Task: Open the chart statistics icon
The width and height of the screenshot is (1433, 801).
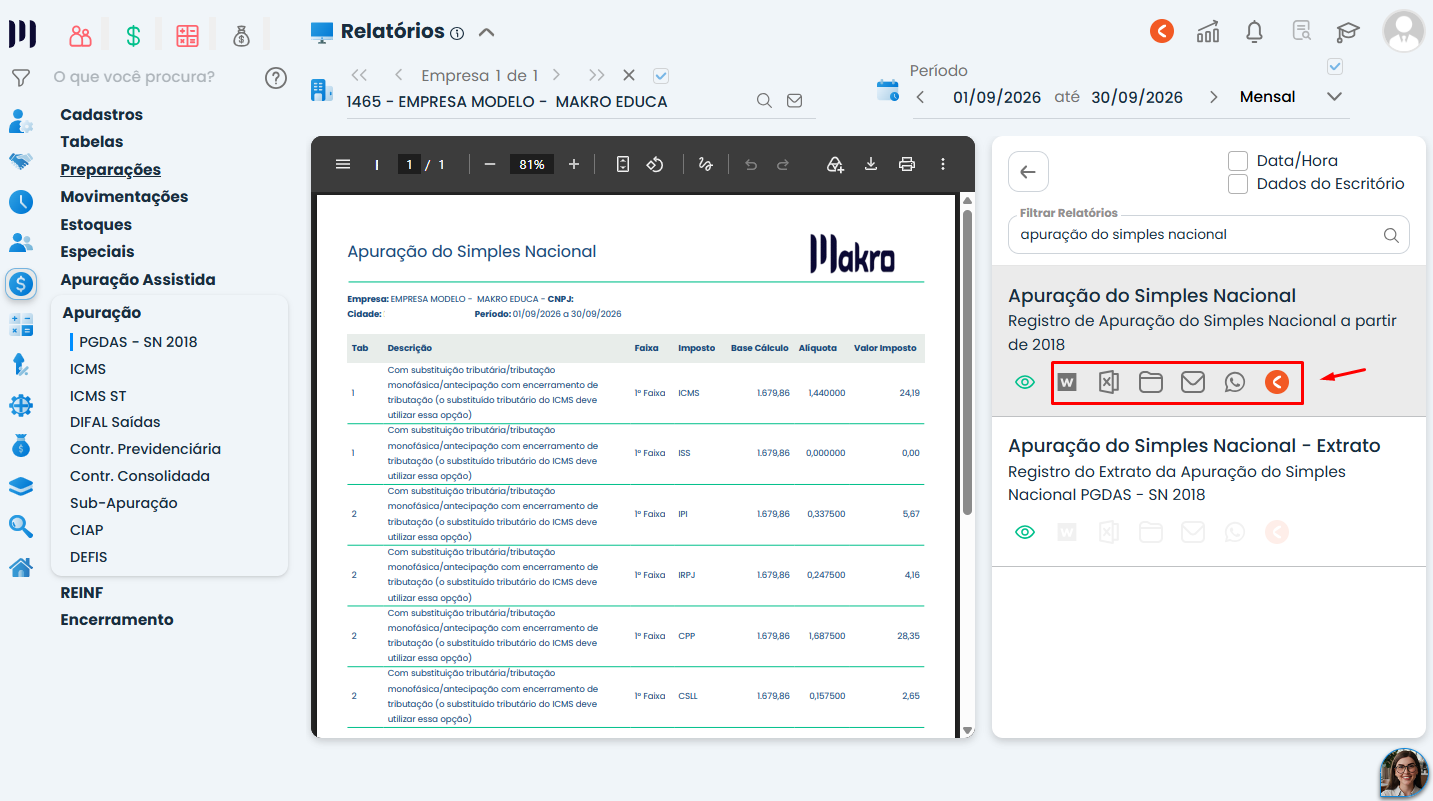Action: 1208,32
